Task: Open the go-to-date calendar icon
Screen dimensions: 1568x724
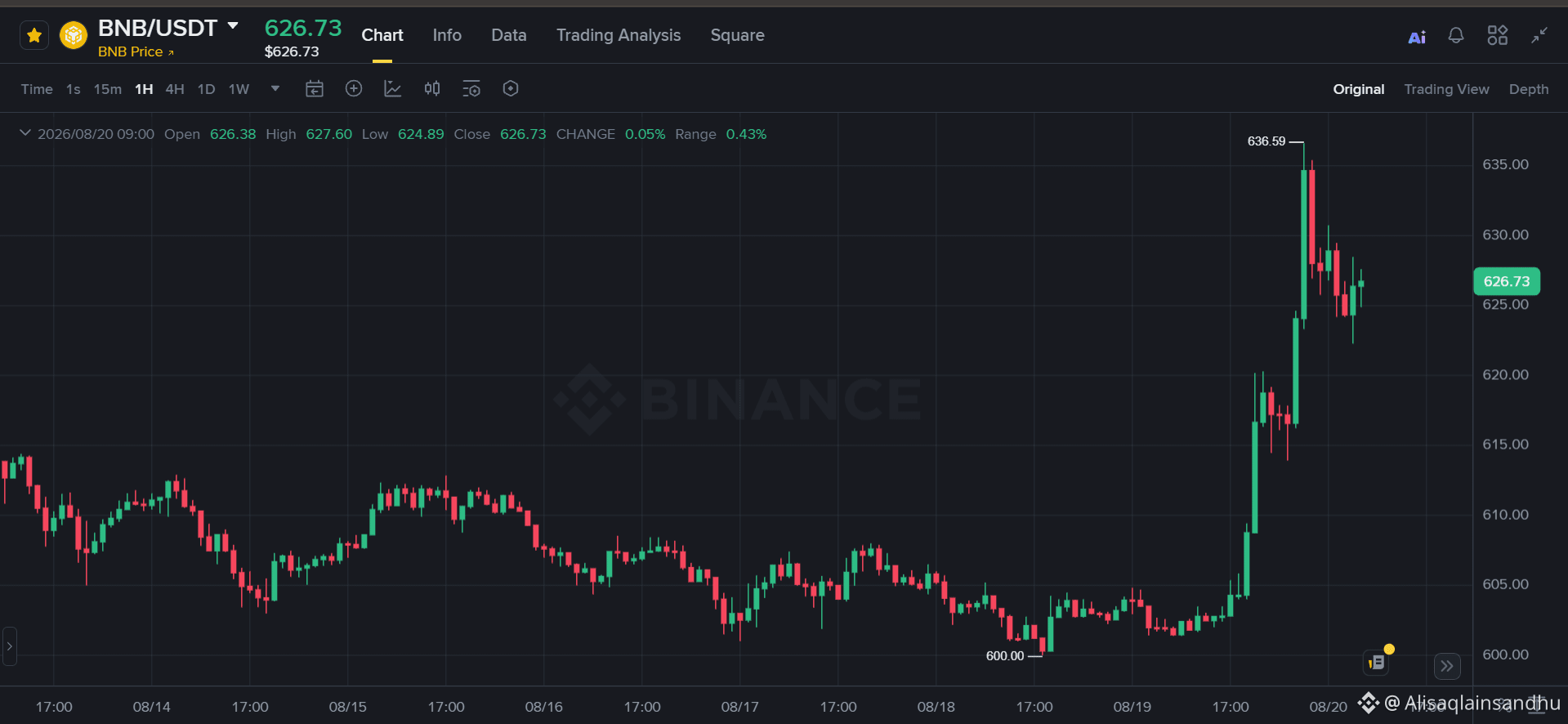Action: pyautogui.click(x=315, y=88)
